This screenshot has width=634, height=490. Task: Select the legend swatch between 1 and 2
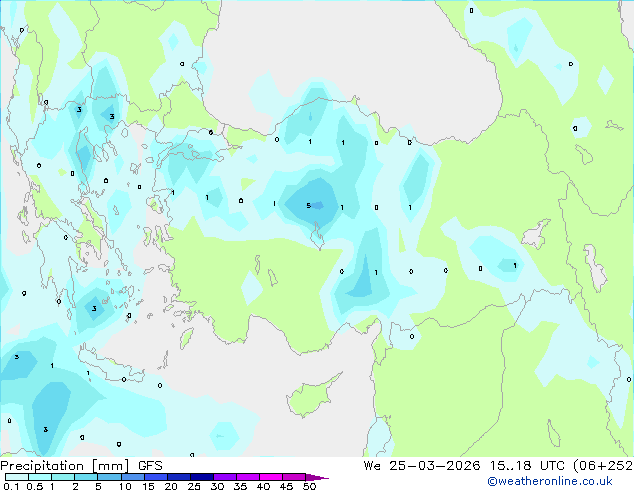point(63,477)
